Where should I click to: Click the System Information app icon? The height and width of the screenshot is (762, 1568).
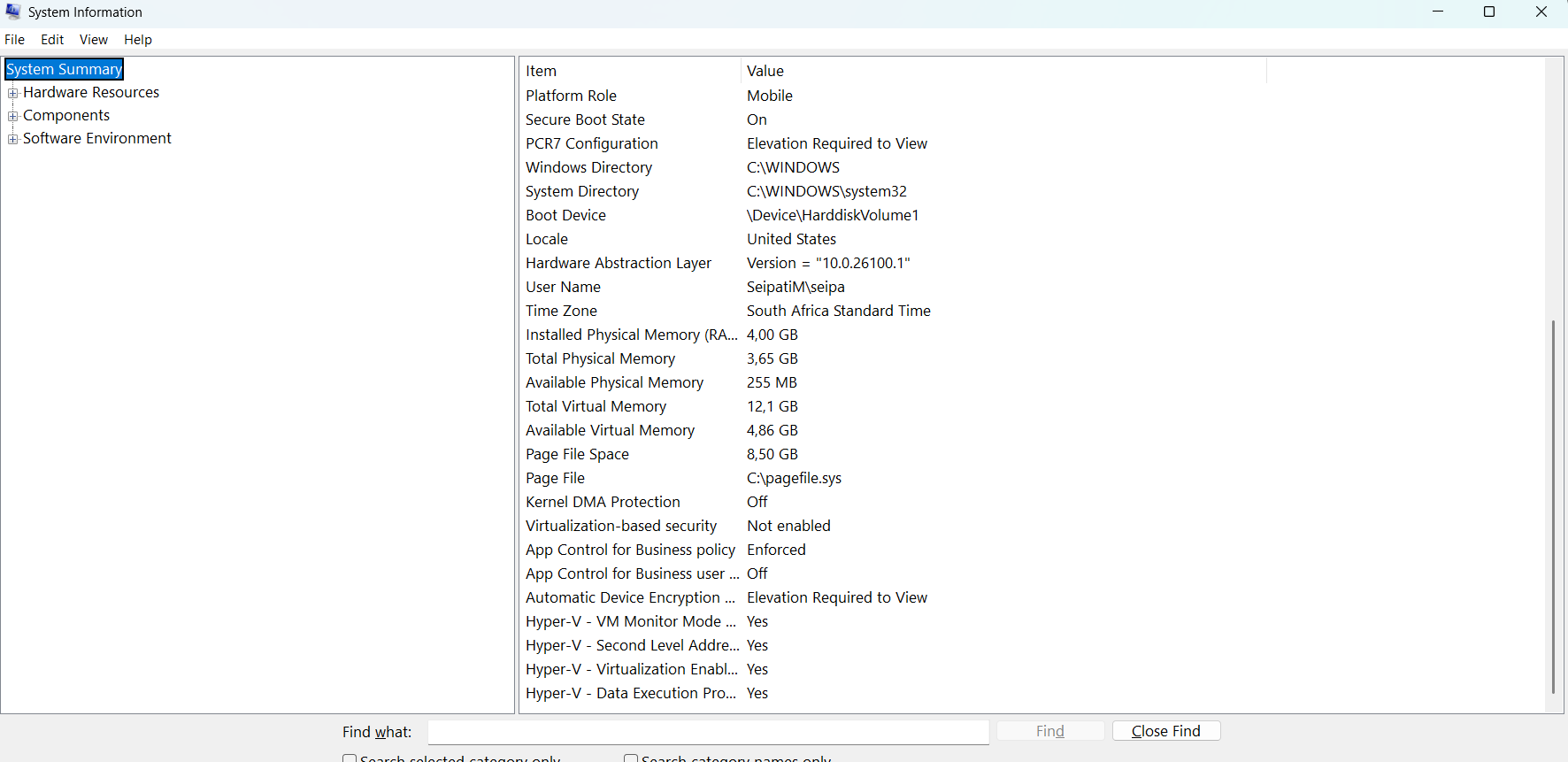(x=13, y=12)
